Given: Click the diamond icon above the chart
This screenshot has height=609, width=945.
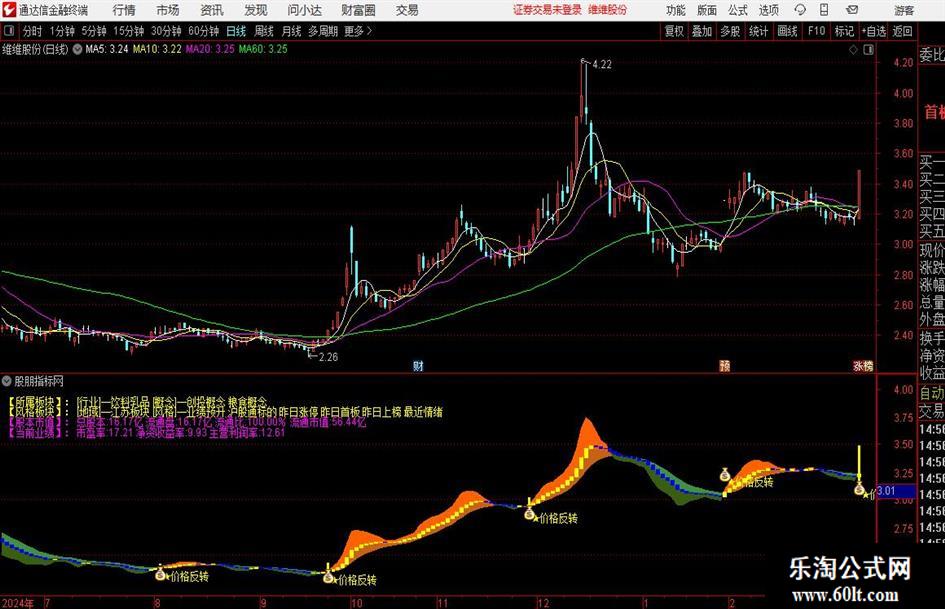Looking at the screenshot, I should point(853,49).
